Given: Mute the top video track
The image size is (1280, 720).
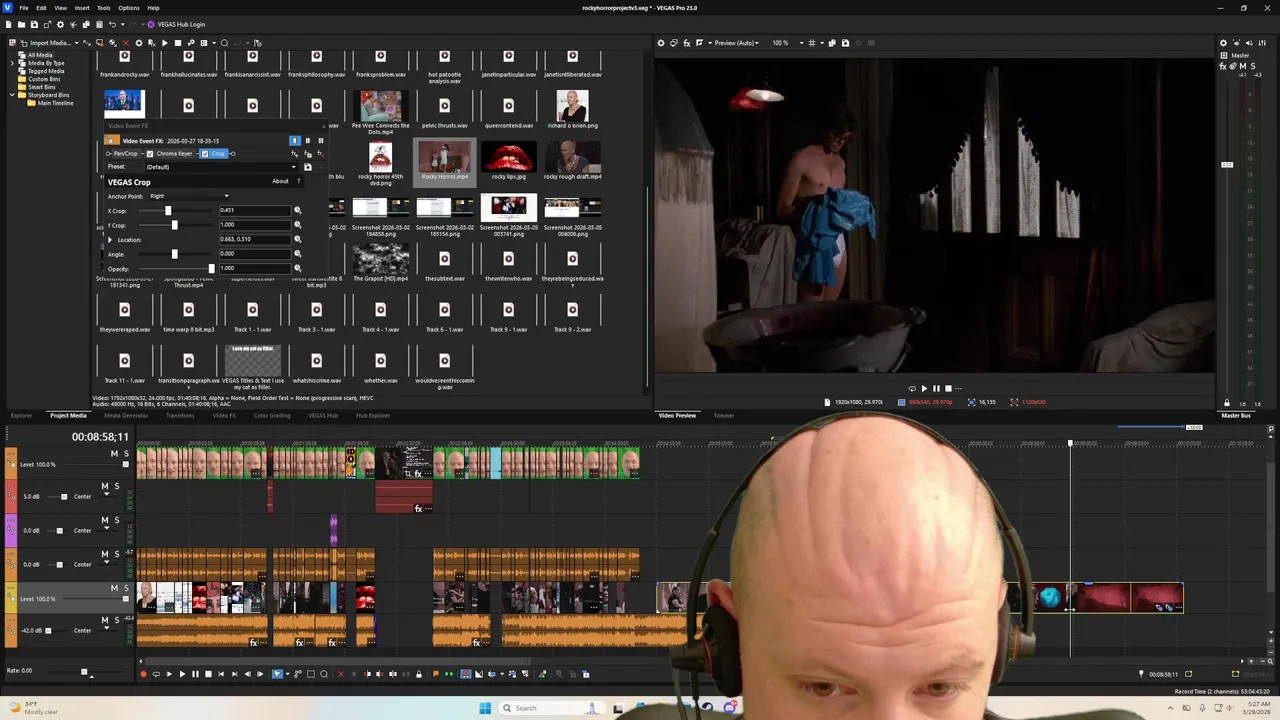Looking at the screenshot, I should click(x=113, y=454).
